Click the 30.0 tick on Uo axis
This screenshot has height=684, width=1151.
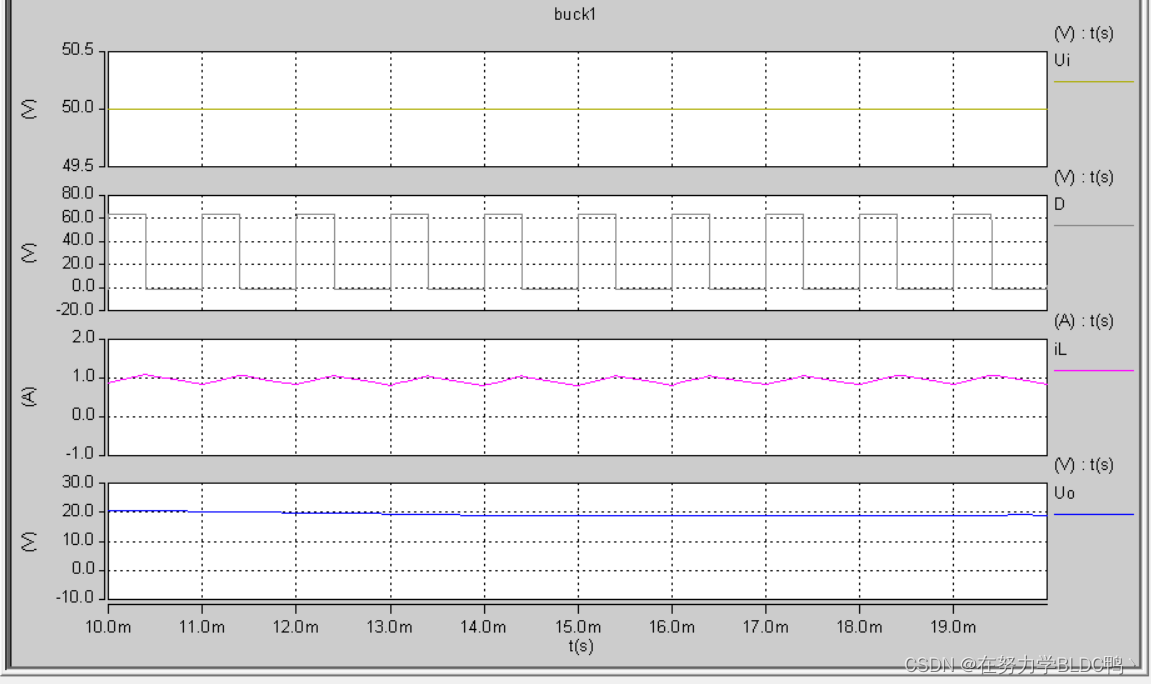pyautogui.click(x=78, y=482)
